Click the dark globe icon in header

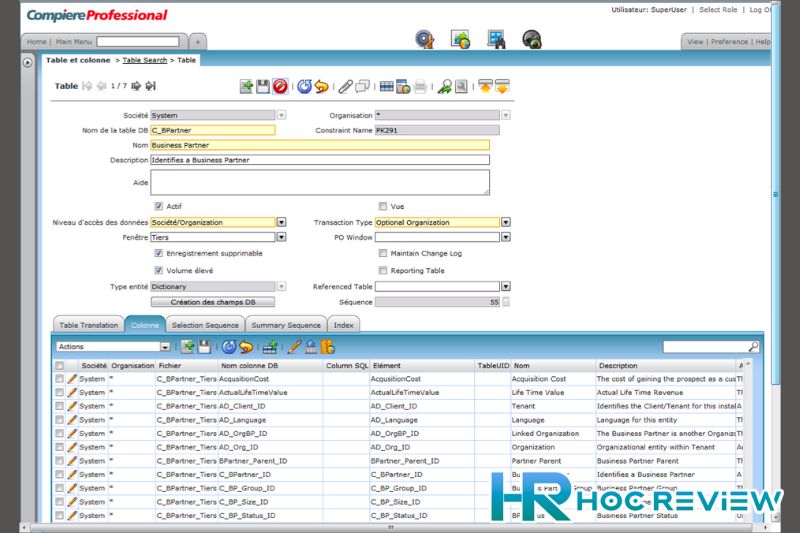point(532,39)
